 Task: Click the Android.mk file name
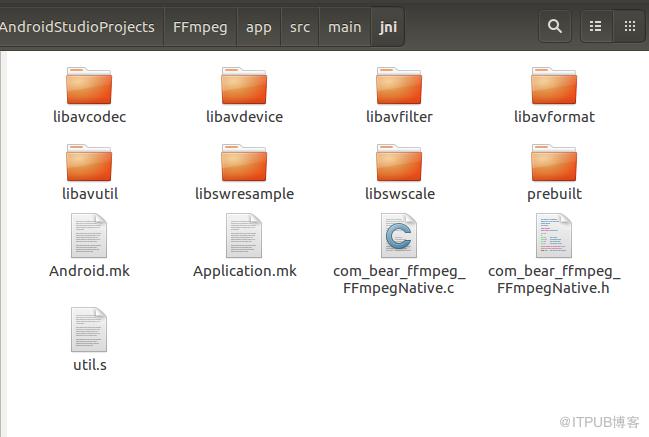(89, 271)
